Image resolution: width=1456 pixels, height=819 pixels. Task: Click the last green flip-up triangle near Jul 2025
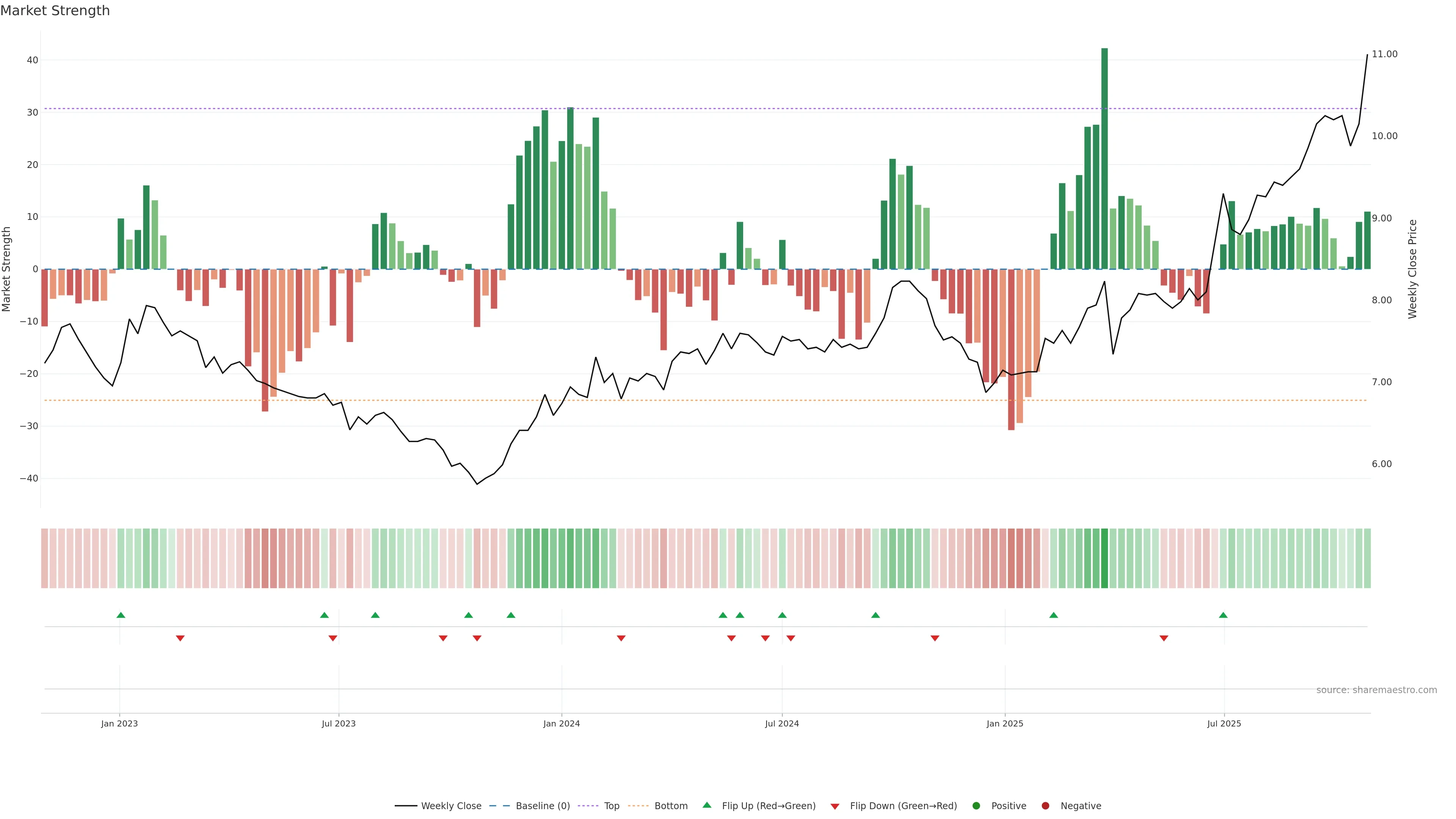pyautogui.click(x=1223, y=615)
